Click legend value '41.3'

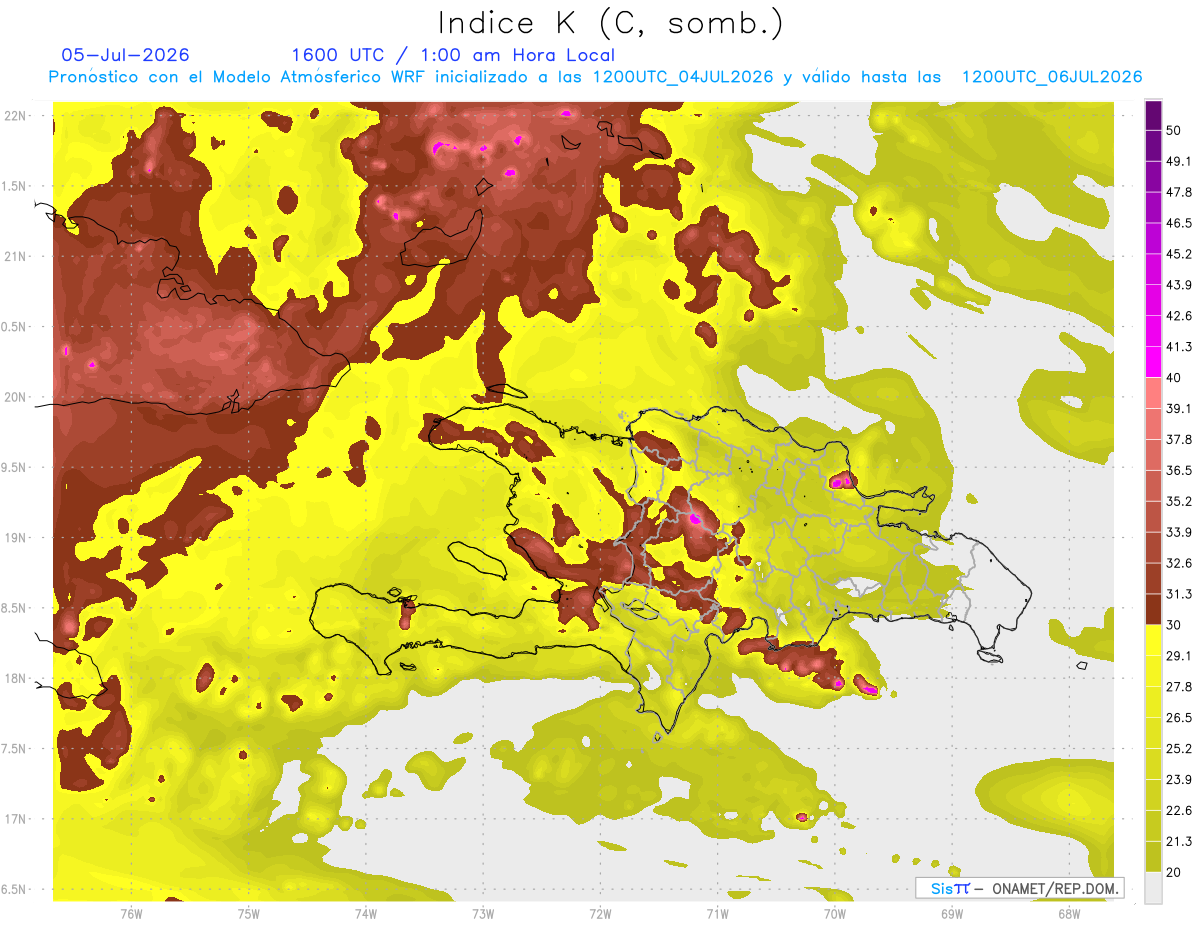tap(1180, 347)
